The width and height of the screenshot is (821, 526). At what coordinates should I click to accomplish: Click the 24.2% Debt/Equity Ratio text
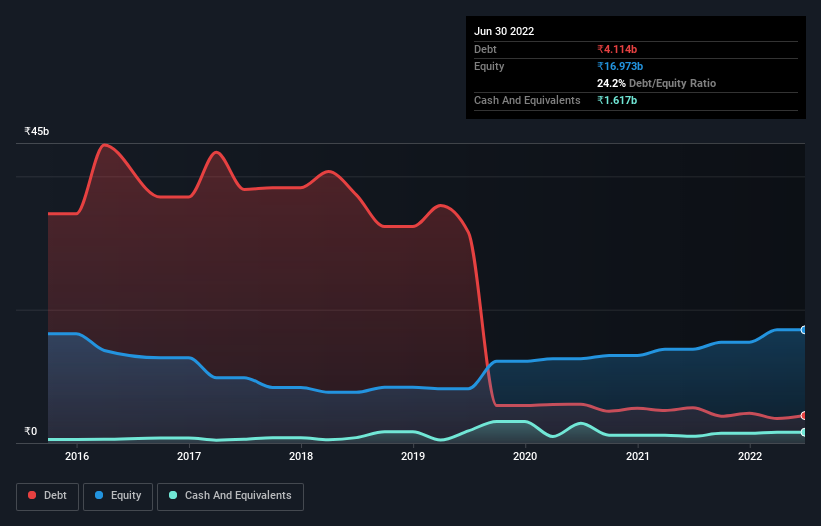click(657, 83)
